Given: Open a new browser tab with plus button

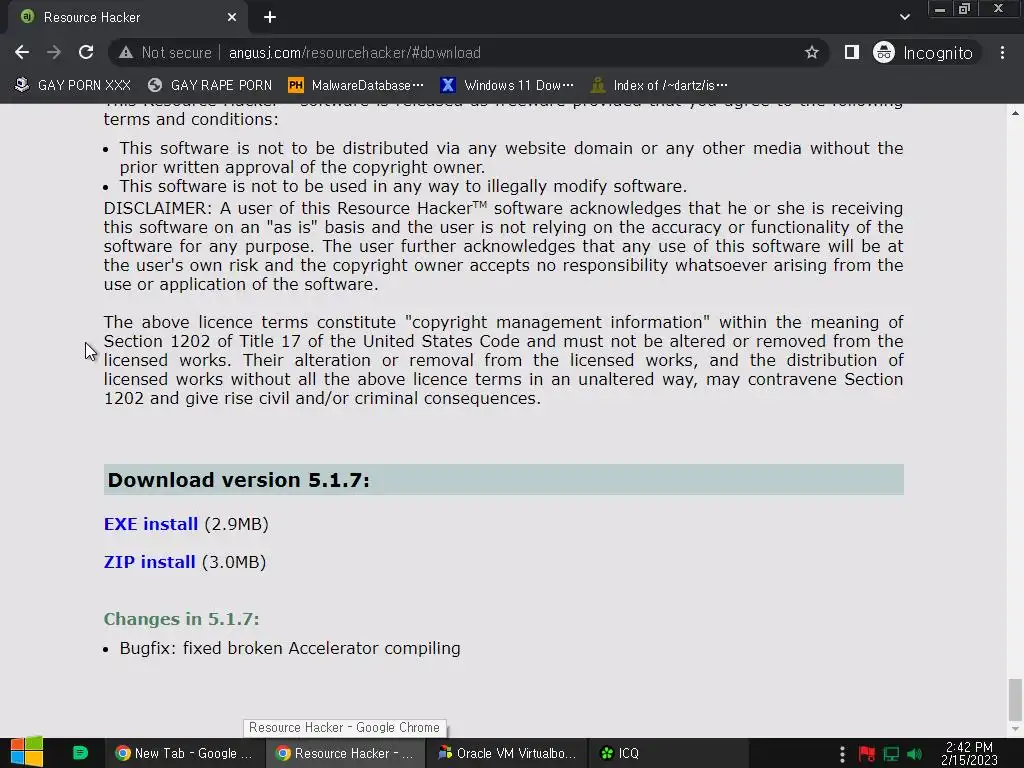Looking at the screenshot, I should pos(270,18).
